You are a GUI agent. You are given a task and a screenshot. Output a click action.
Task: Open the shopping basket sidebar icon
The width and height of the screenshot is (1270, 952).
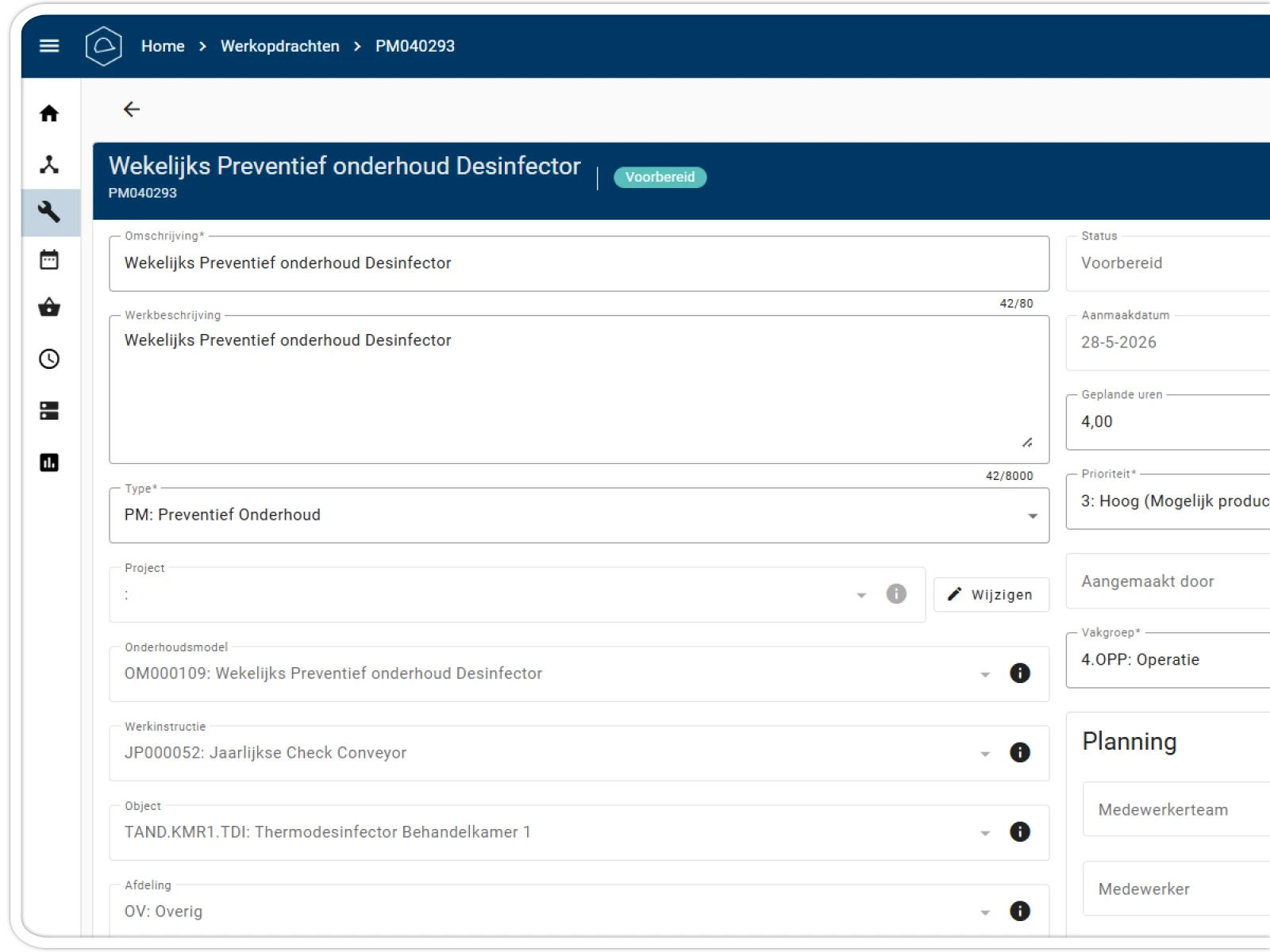(x=49, y=307)
